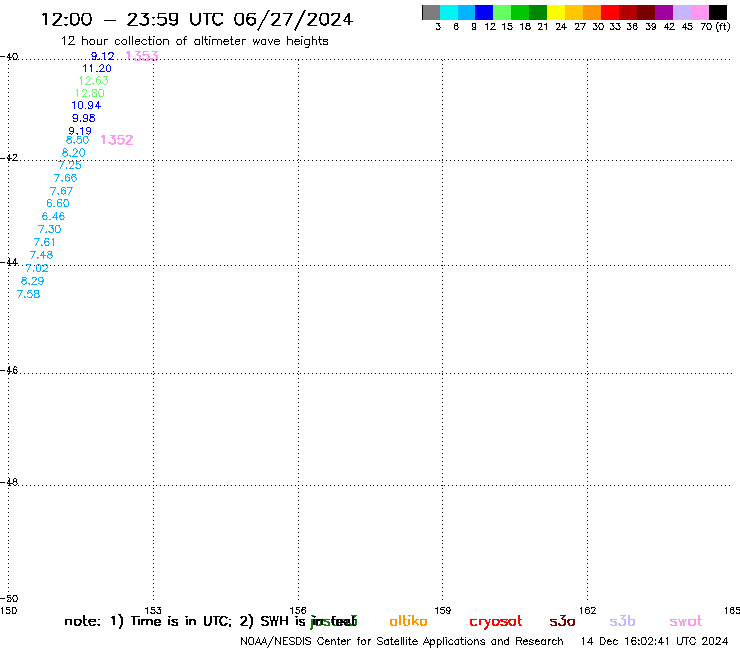Image resolution: width=740 pixels, height=650 pixels.
Task: Select the wave height reading "11.20"
Action: pos(97,68)
